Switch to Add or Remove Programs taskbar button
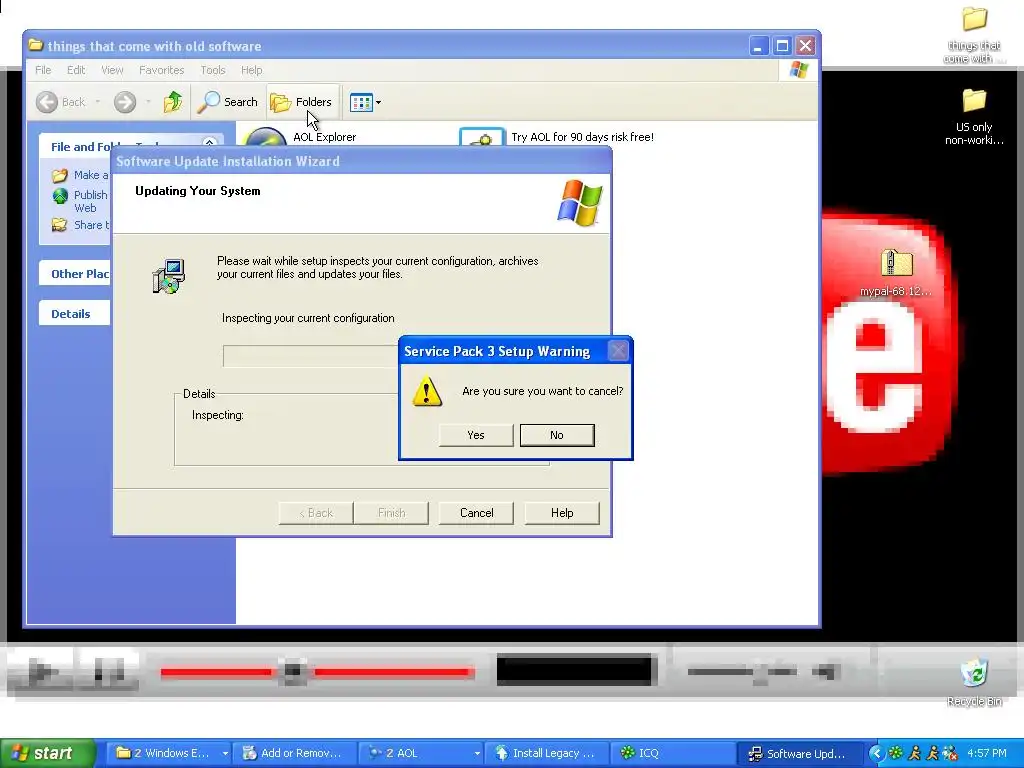 pyautogui.click(x=296, y=753)
